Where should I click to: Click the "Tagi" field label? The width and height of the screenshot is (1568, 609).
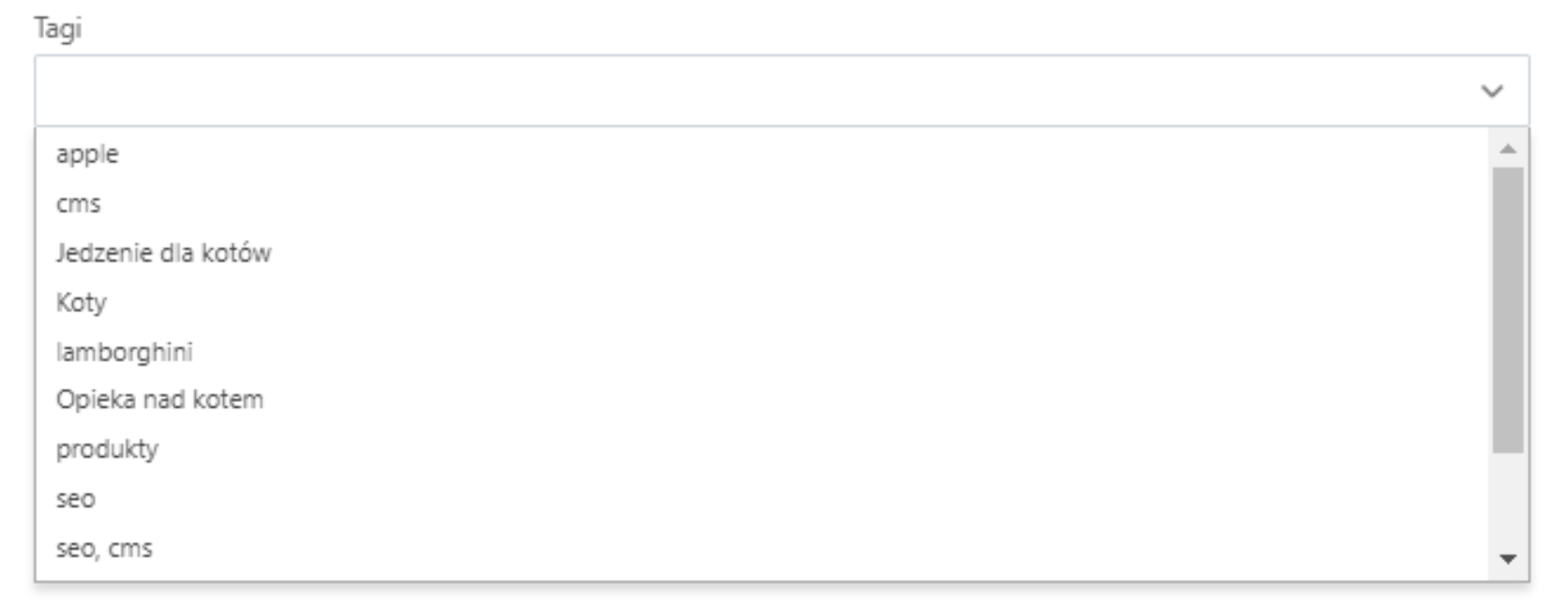(58, 29)
